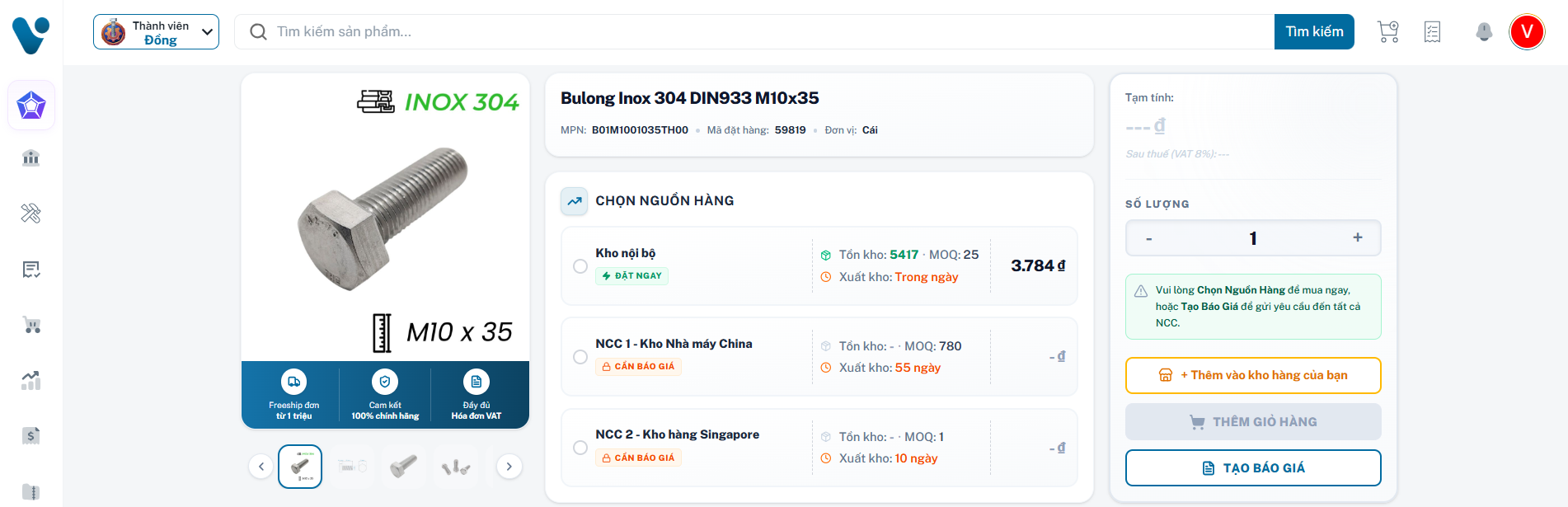The width and height of the screenshot is (1568, 507).
Task: Open the pentagon star sidebar icon
Action: [31, 105]
